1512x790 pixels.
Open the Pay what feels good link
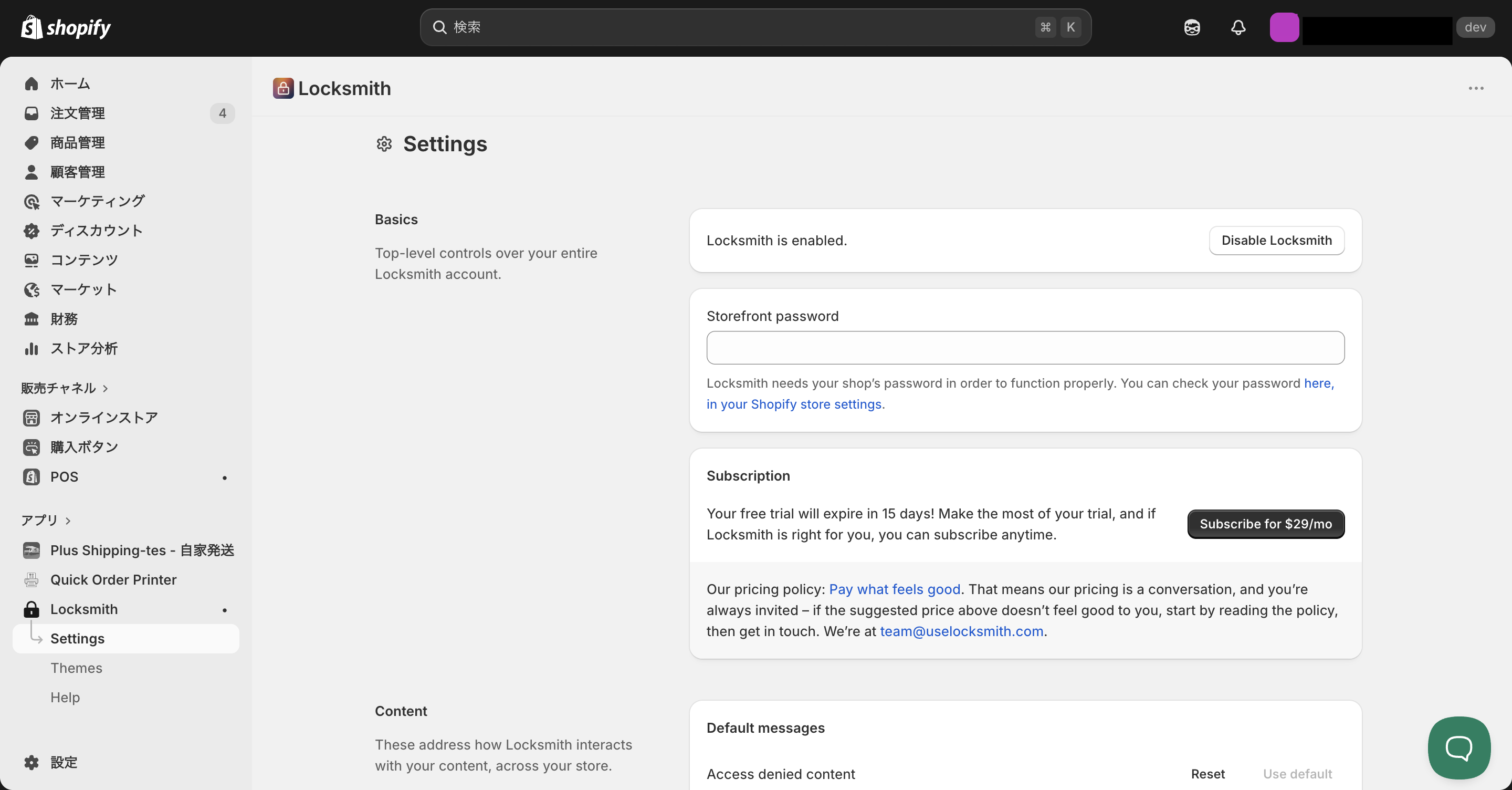point(895,589)
